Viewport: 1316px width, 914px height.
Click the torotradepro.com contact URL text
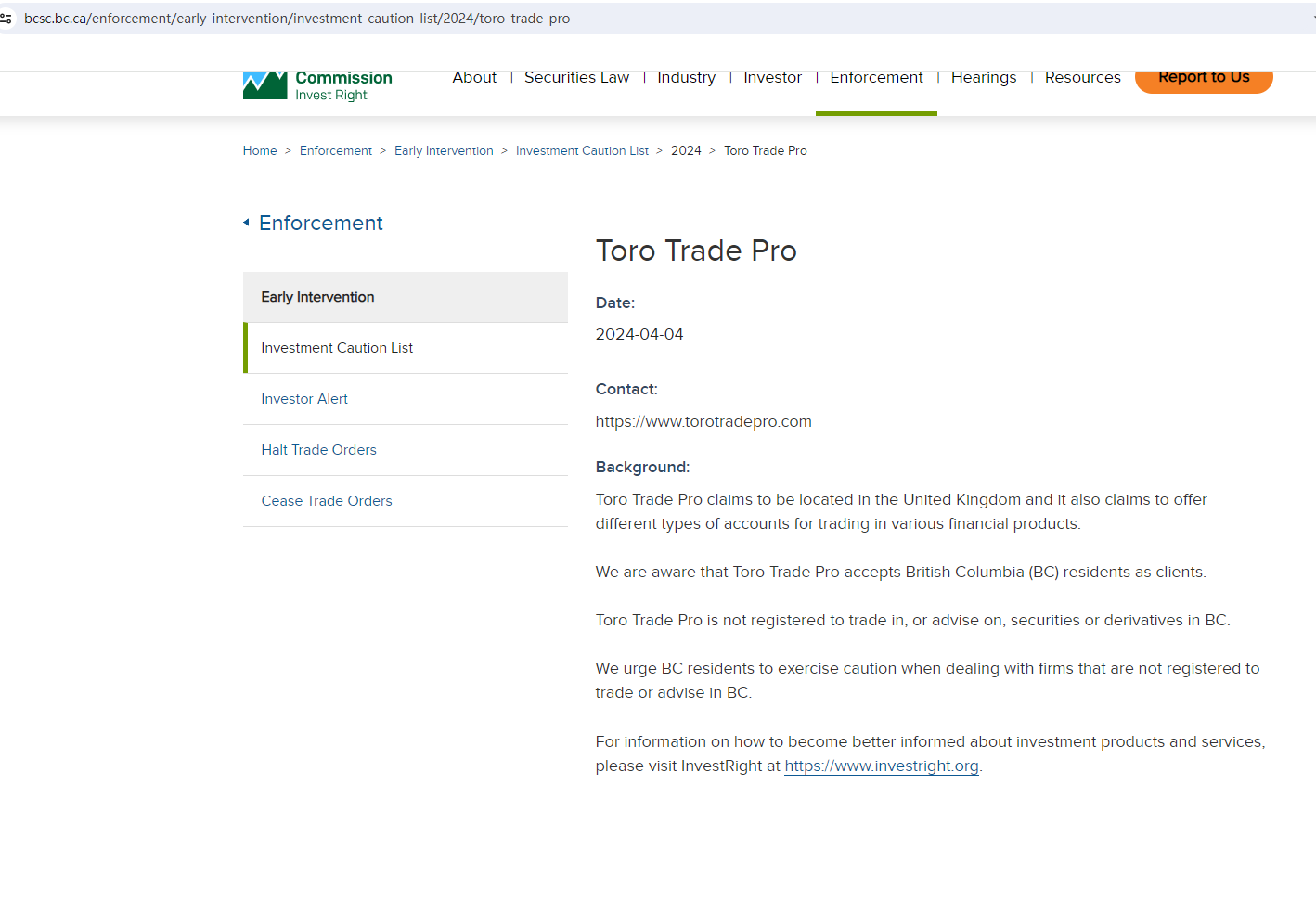click(x=703, y=421)
